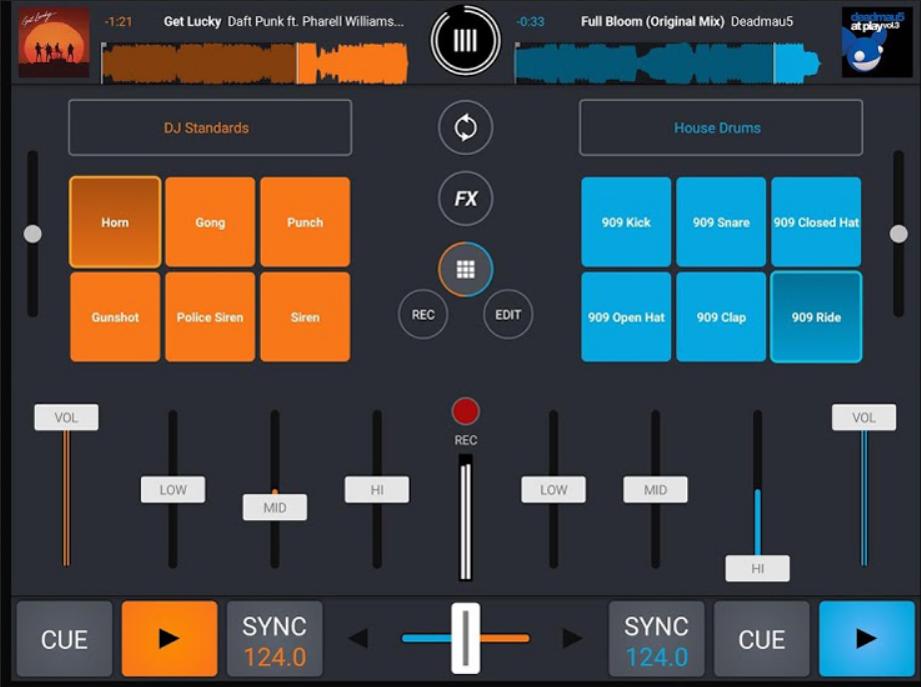The image size is (921, 687).
Task: Open the Get Lucky album artwork
Action: tap(54, 42)
